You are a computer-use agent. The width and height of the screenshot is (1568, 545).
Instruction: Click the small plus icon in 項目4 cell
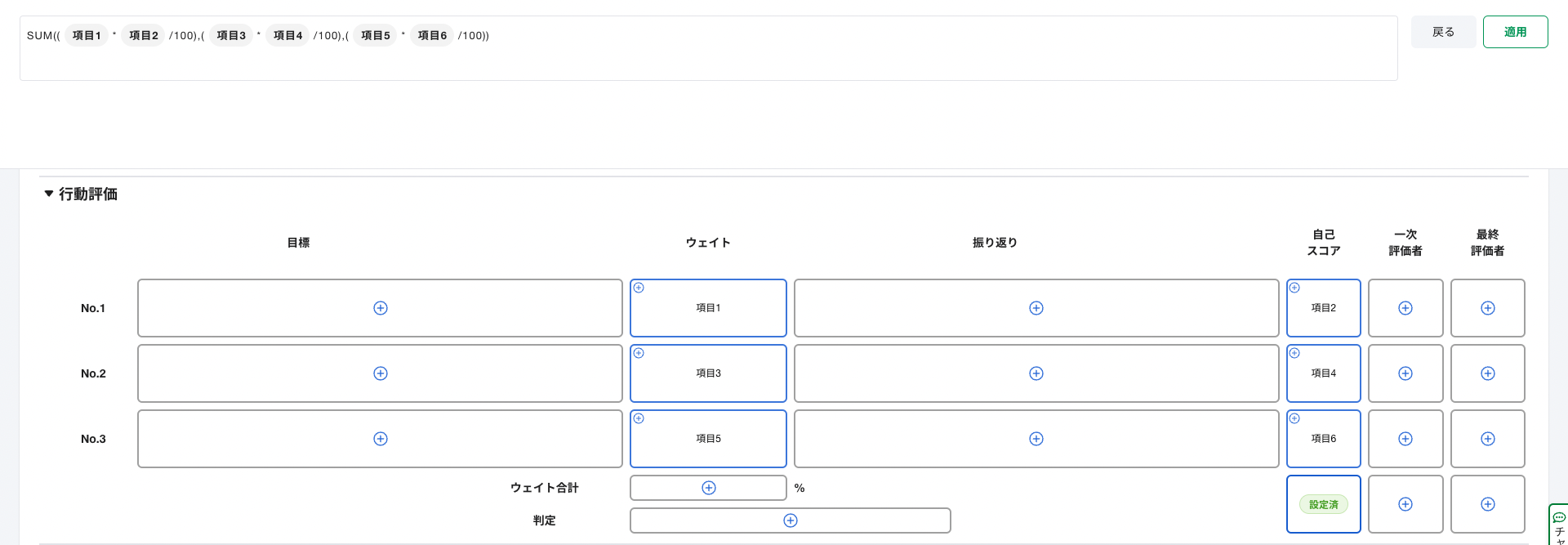(x=1294, y=353)
